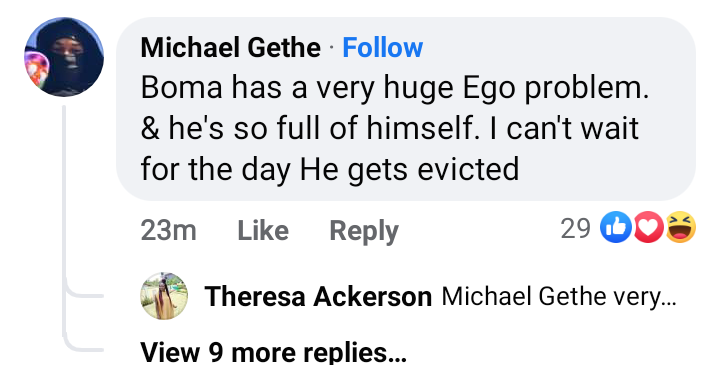Open Michael Gethe's name link
This screenshot has width=720, height=365.
[231, 47]
